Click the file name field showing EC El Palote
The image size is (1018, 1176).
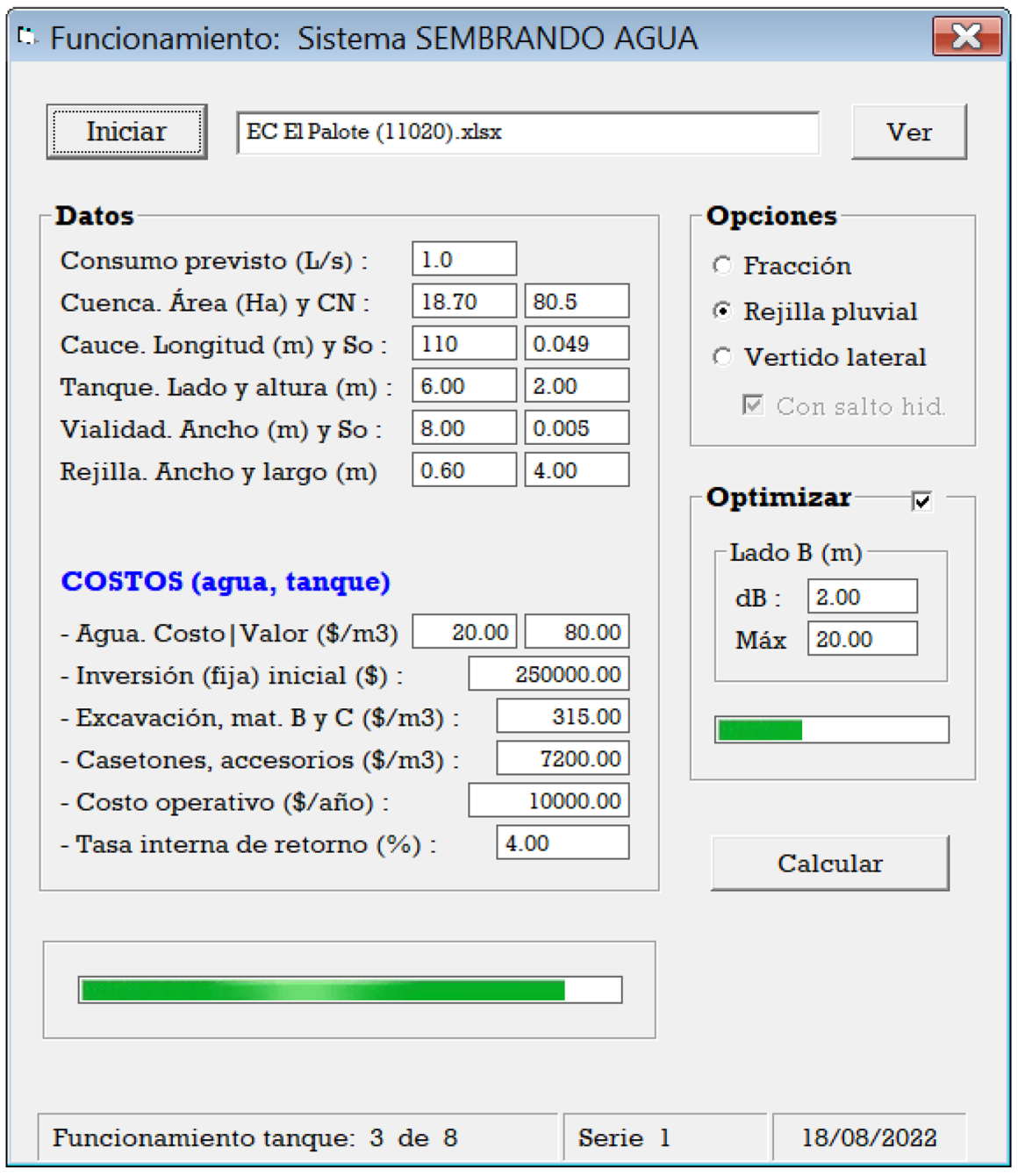click(527, 133)
